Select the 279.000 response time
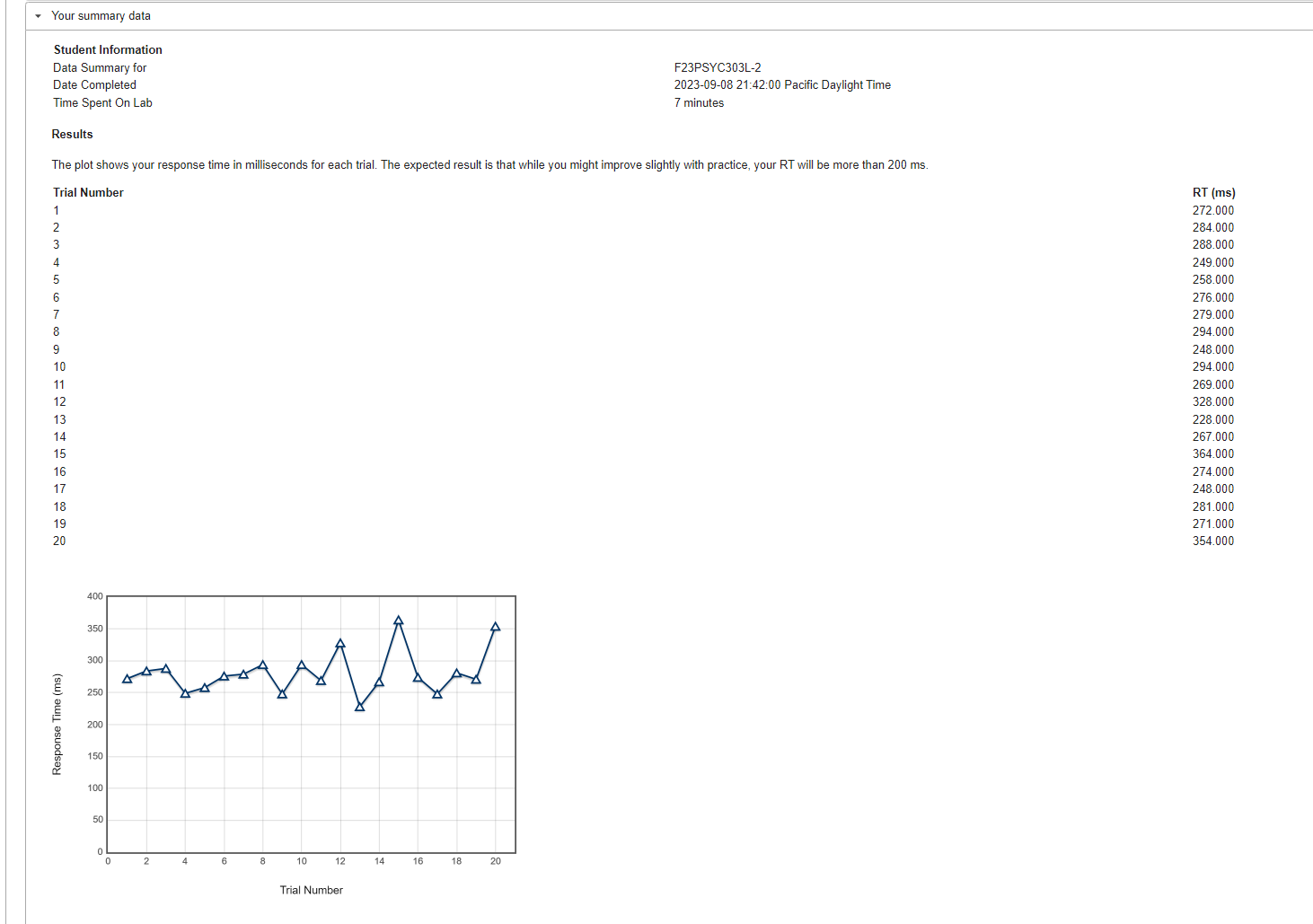1313x924 pixels. click(1212, 315)
